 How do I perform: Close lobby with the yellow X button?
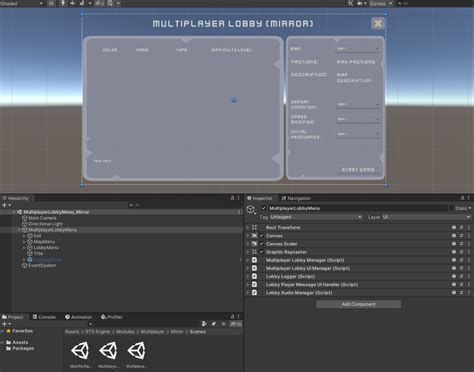click(x=378, y=24)
